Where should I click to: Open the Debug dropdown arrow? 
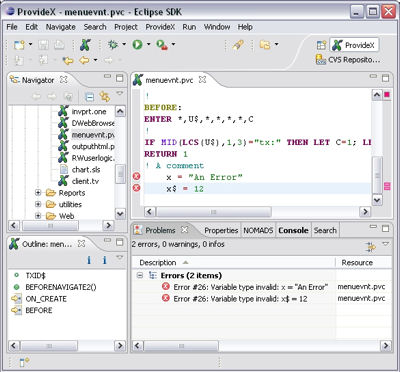pos(124,44)
